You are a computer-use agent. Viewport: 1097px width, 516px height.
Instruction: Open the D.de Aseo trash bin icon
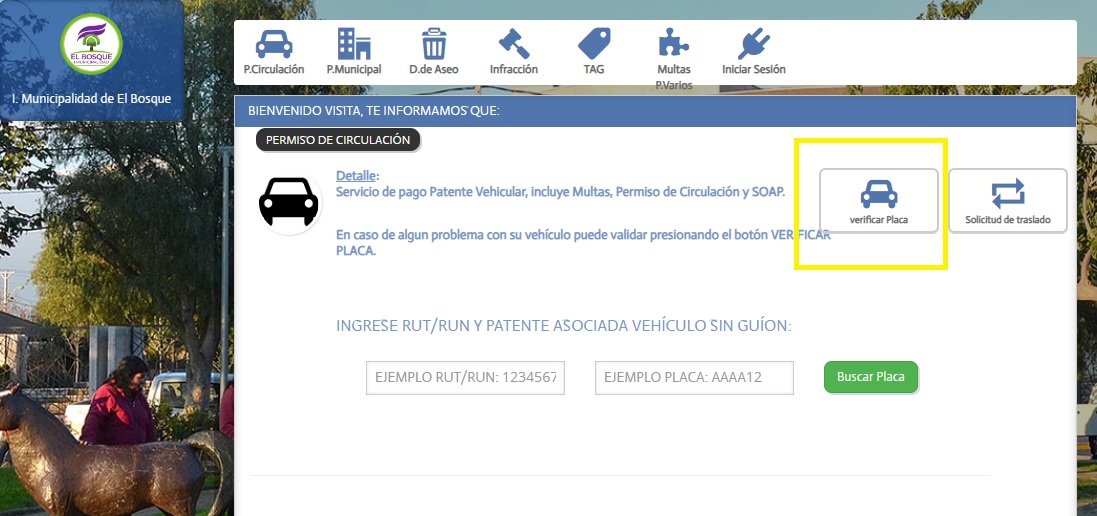434,43
